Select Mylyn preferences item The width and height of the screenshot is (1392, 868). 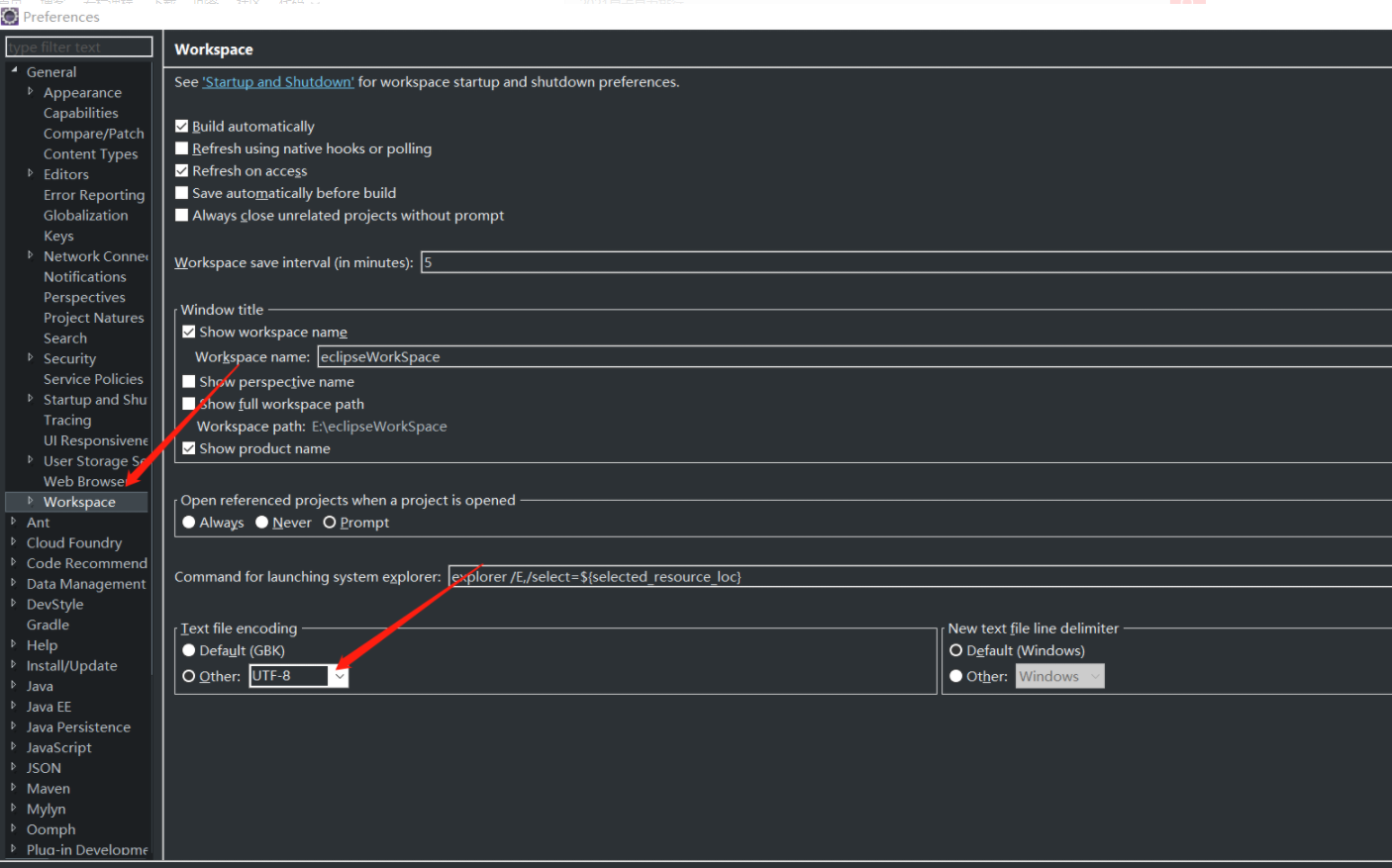[47, 809]
